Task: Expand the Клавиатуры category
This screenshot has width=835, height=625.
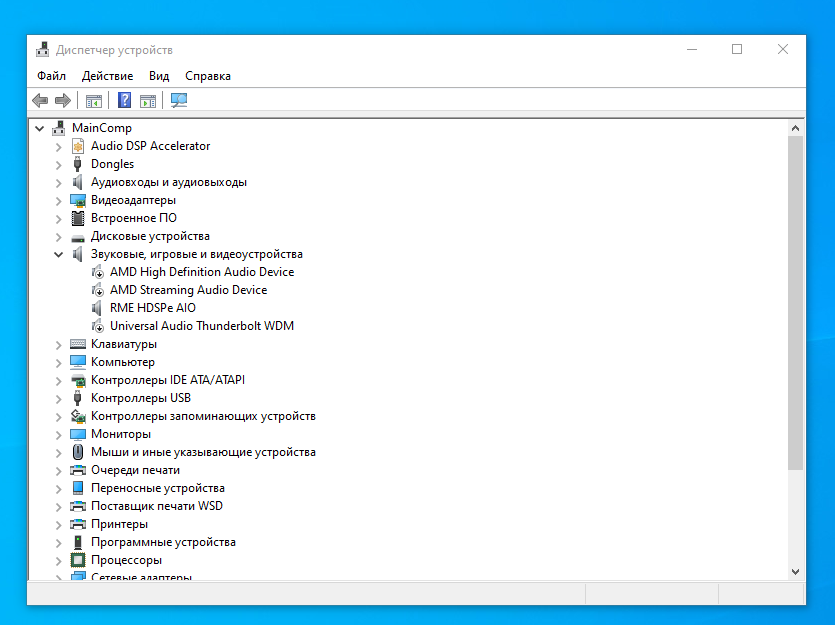Action: pyautogui.click(x=59, y=344)
